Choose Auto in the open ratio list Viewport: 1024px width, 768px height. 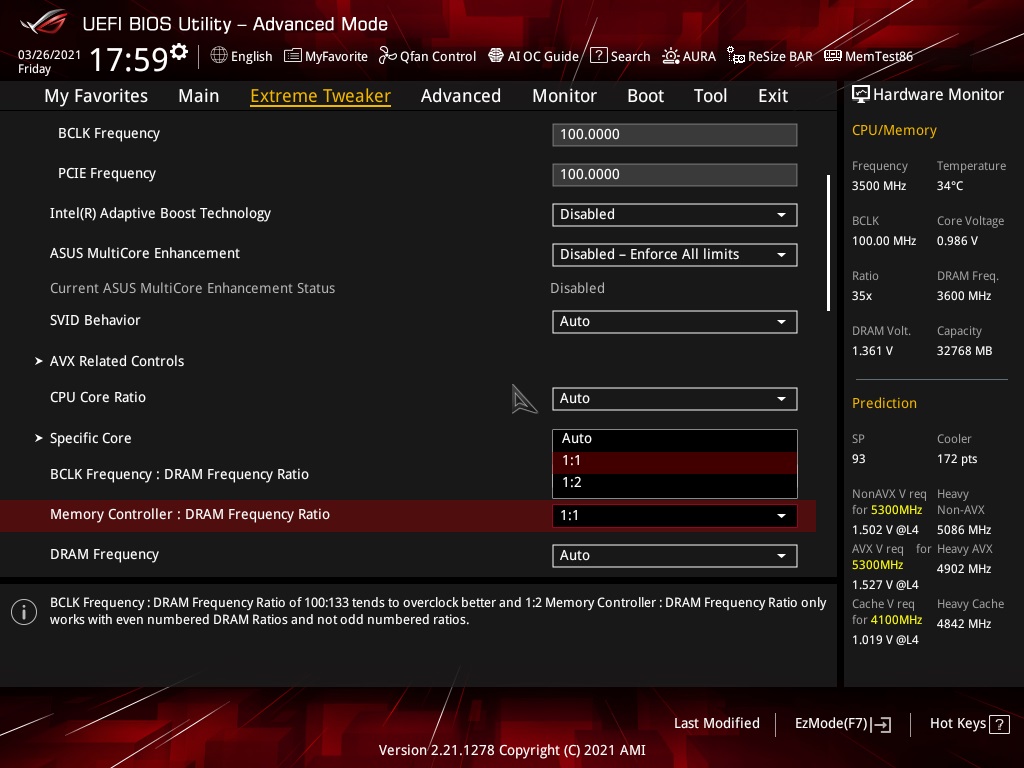pos(675,439)
